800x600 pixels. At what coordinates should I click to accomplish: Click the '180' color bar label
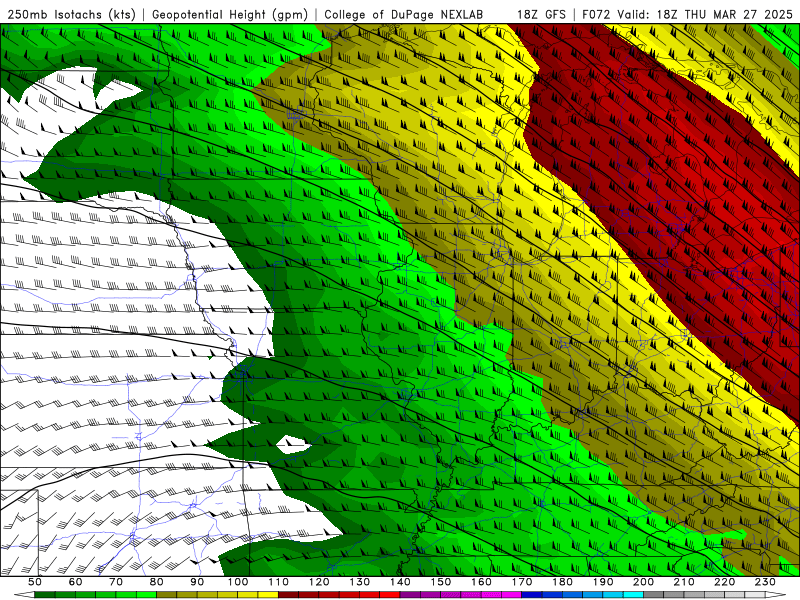pyautogui.click(x=562, y=582)
